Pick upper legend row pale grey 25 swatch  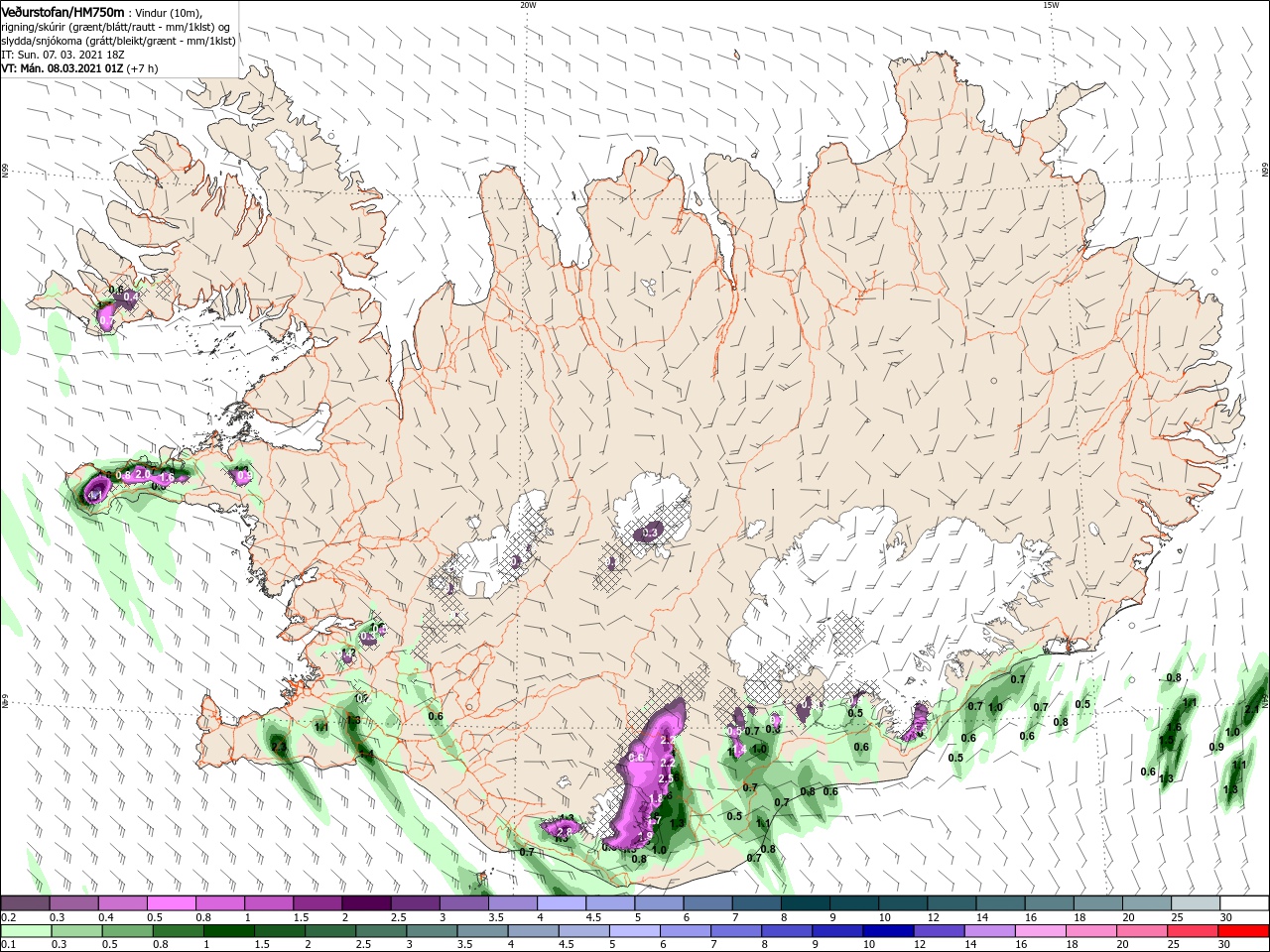1197,903
